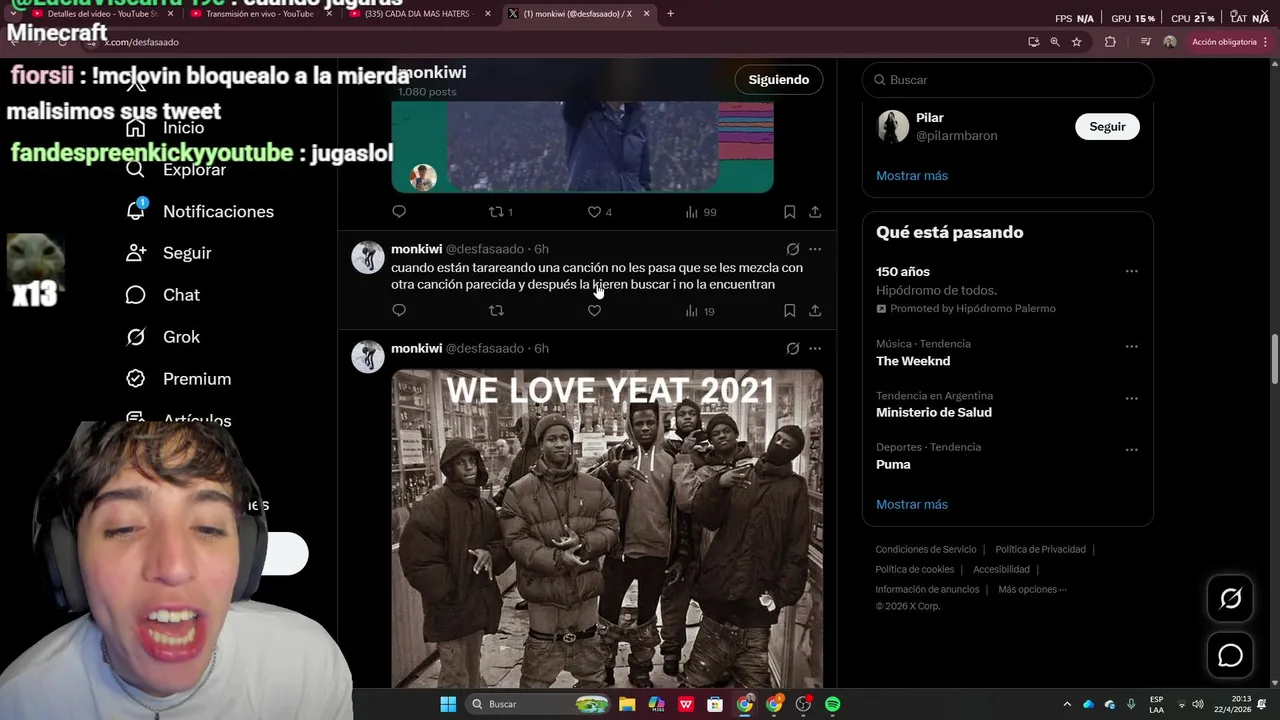Open more options for Puma trend
This screenshot has height=720, width=1280.
1131,450
